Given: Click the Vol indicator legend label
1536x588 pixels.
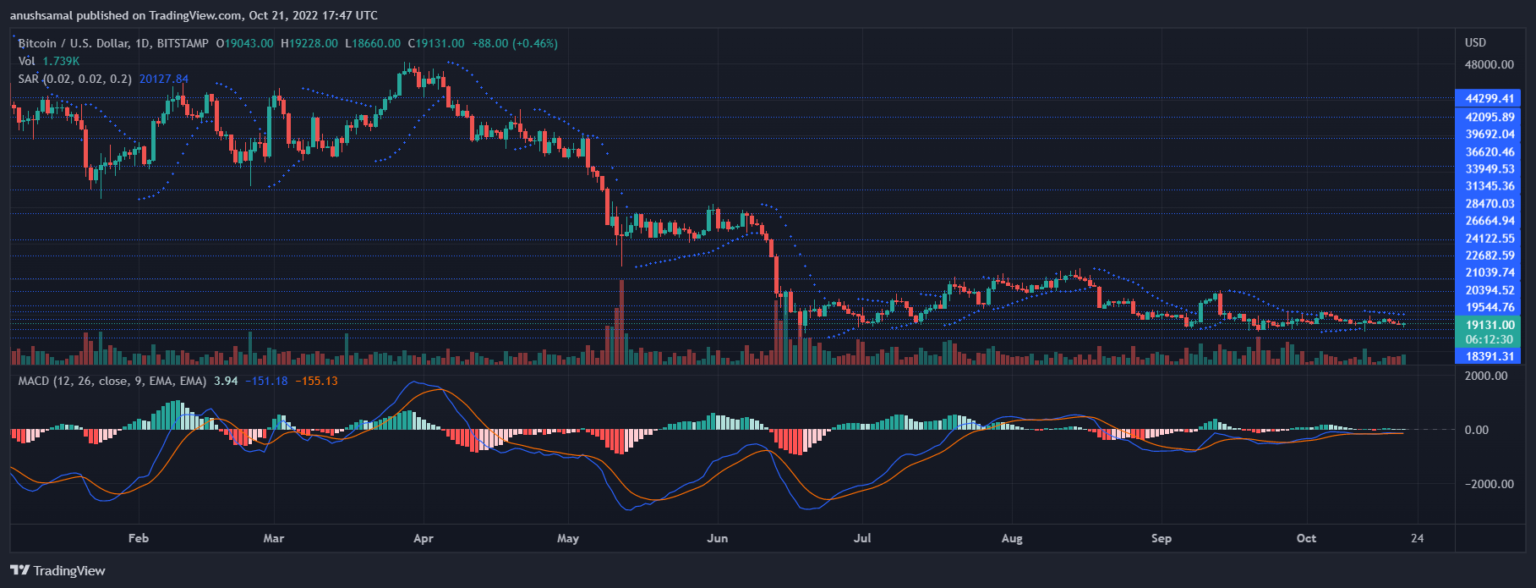Looking at the screenshot, I should tap(27, 61).
